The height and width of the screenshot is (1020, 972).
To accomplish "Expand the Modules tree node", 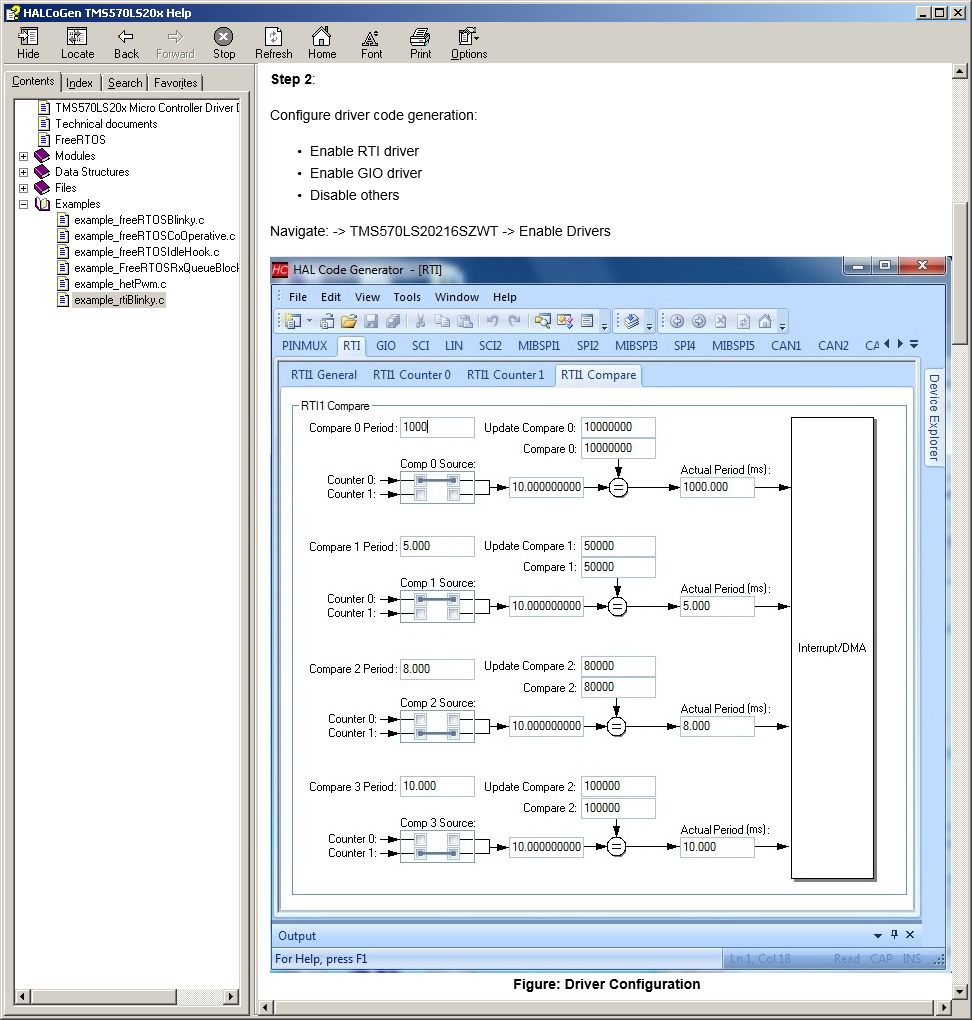I will 23,156.
